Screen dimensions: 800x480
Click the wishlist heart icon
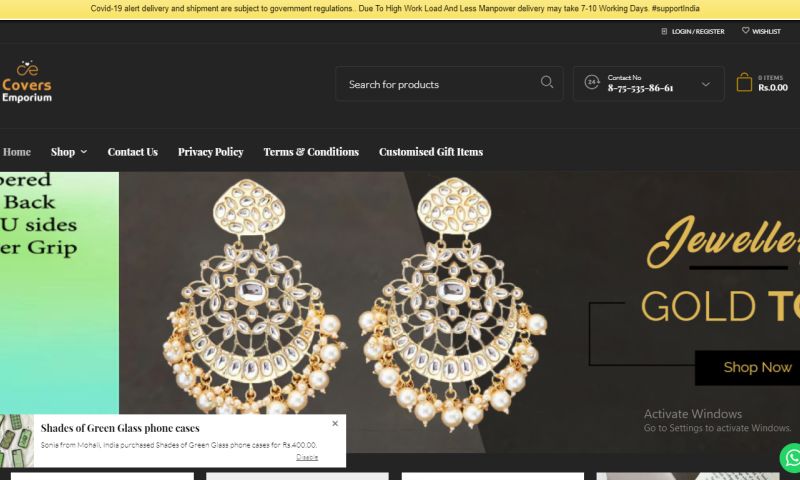click(745, 31)
